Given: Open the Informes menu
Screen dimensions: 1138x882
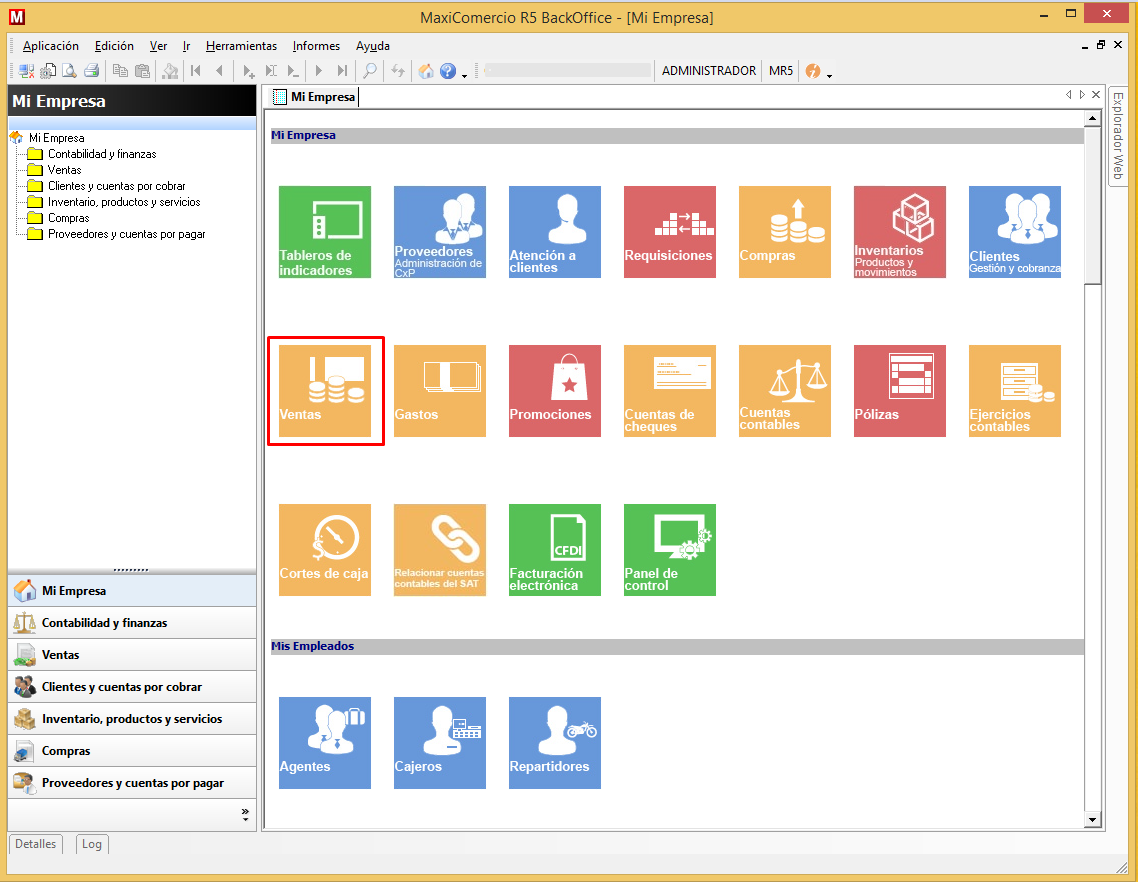Looking at the screenshot, I should click(316, 46).
